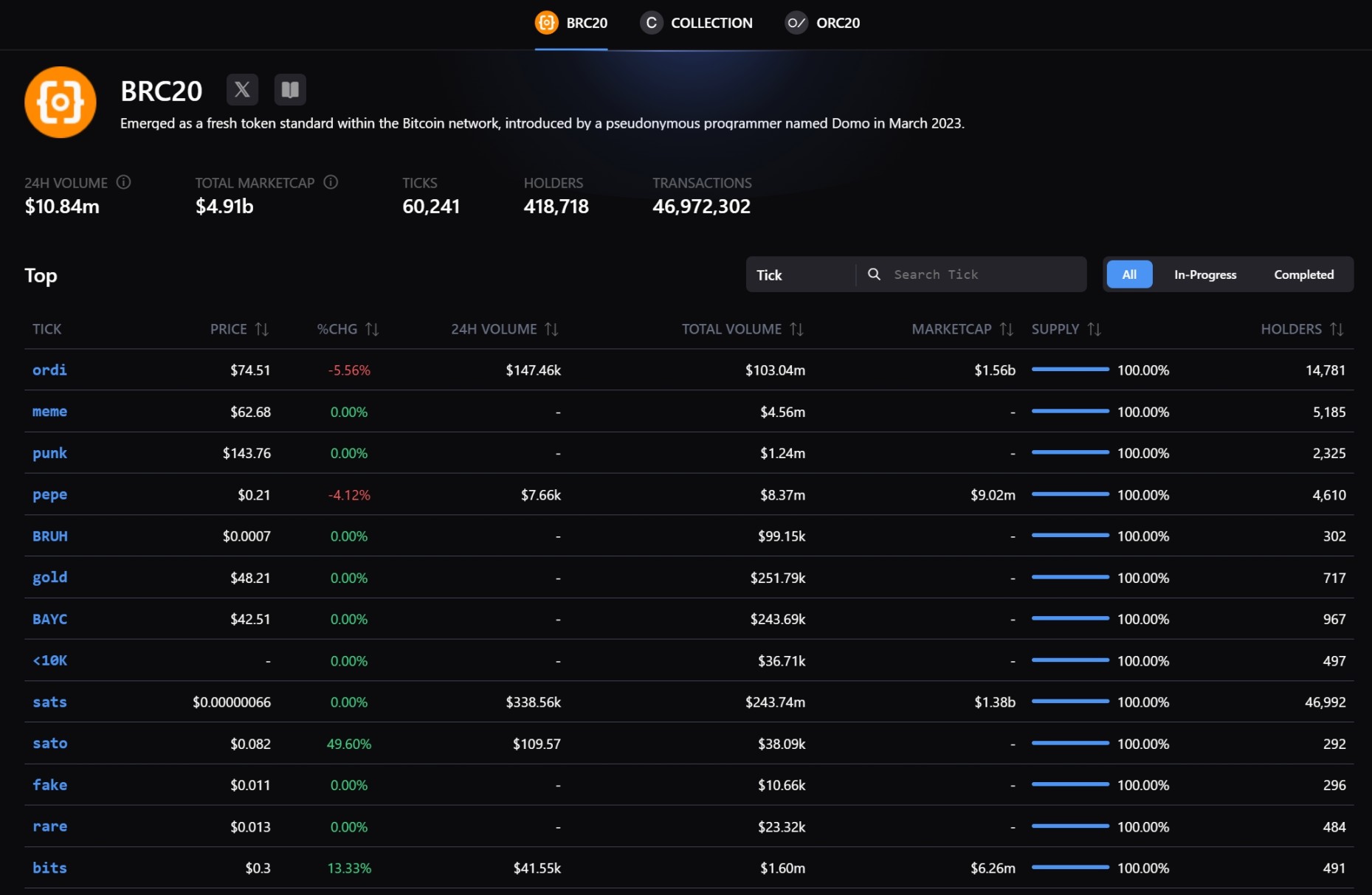Open the gold tick link
Image resolution: width=1372 pixels, height=895 pixels.
[49, 577]
